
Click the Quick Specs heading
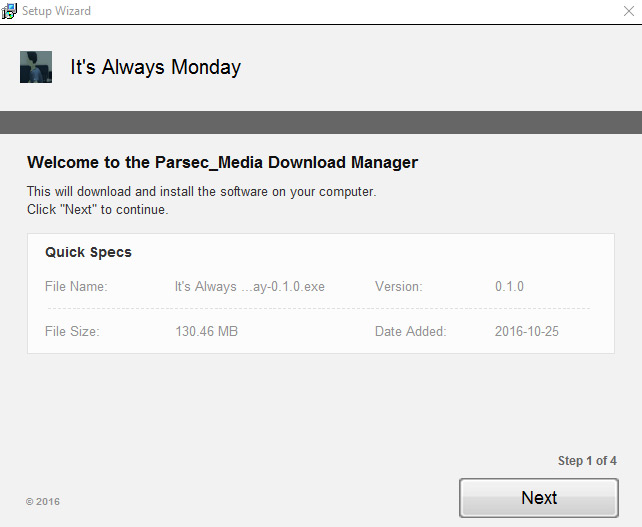pos(88,252)
